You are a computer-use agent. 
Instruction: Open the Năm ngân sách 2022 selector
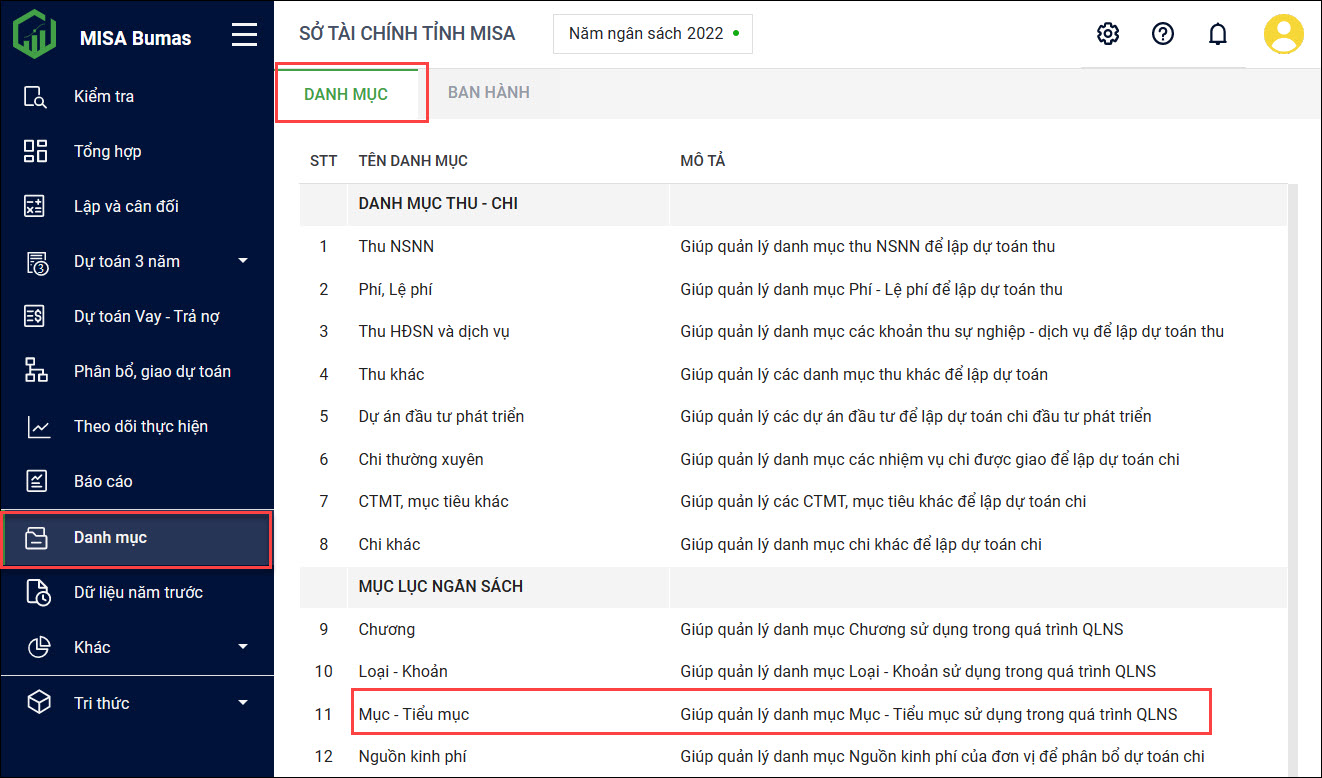coord(652,34)
